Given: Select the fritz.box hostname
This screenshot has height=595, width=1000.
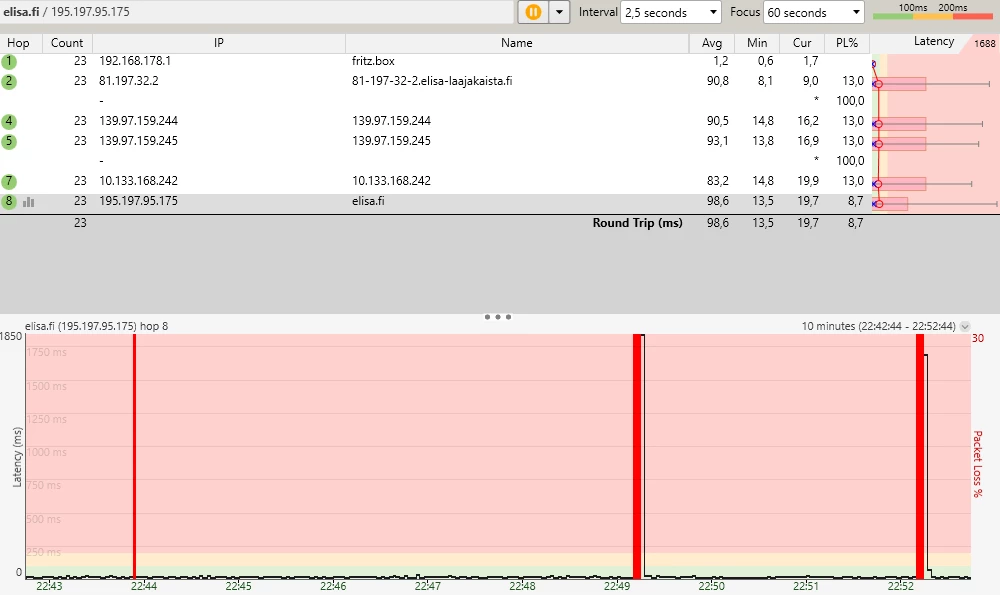Looking at the screenshot, I should 373,61.
